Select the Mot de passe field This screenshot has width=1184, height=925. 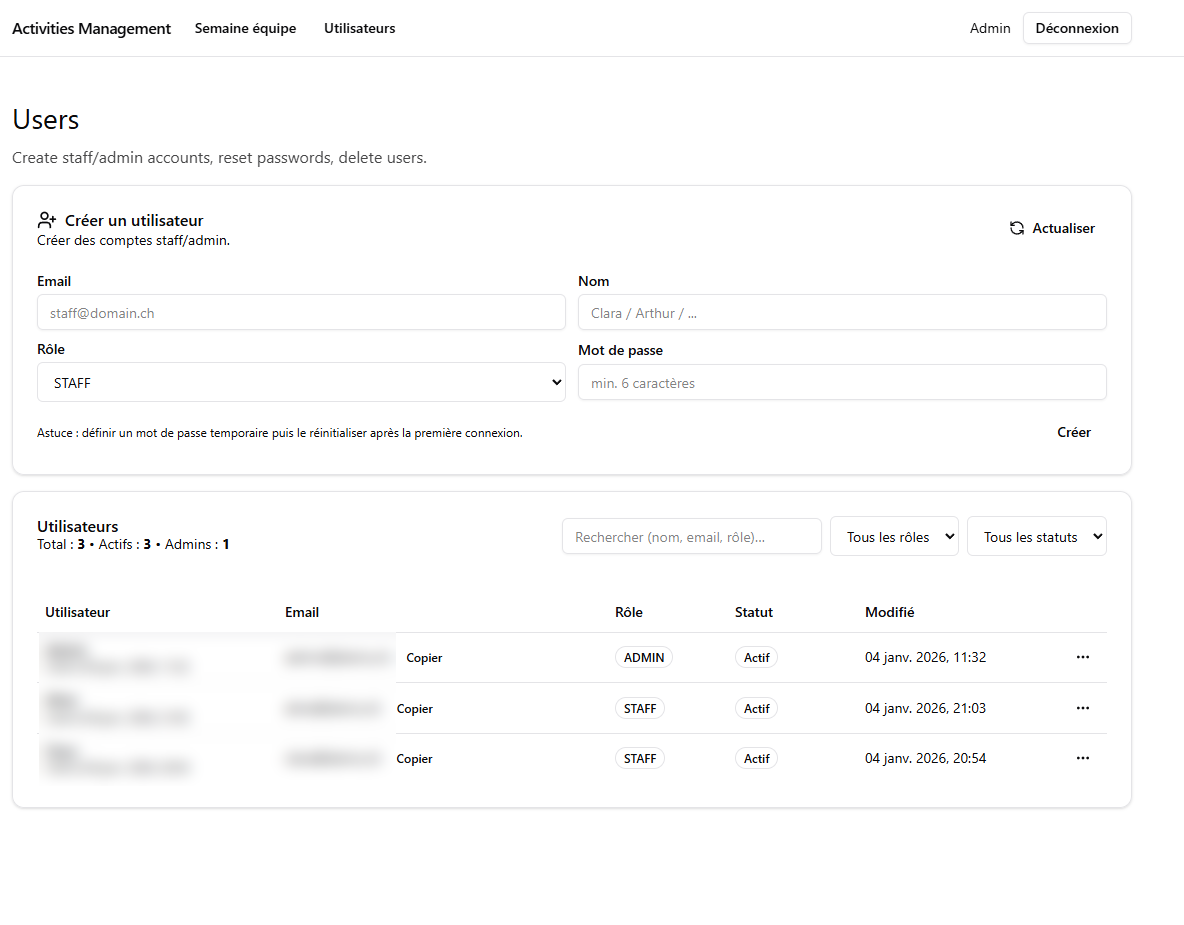842,382
